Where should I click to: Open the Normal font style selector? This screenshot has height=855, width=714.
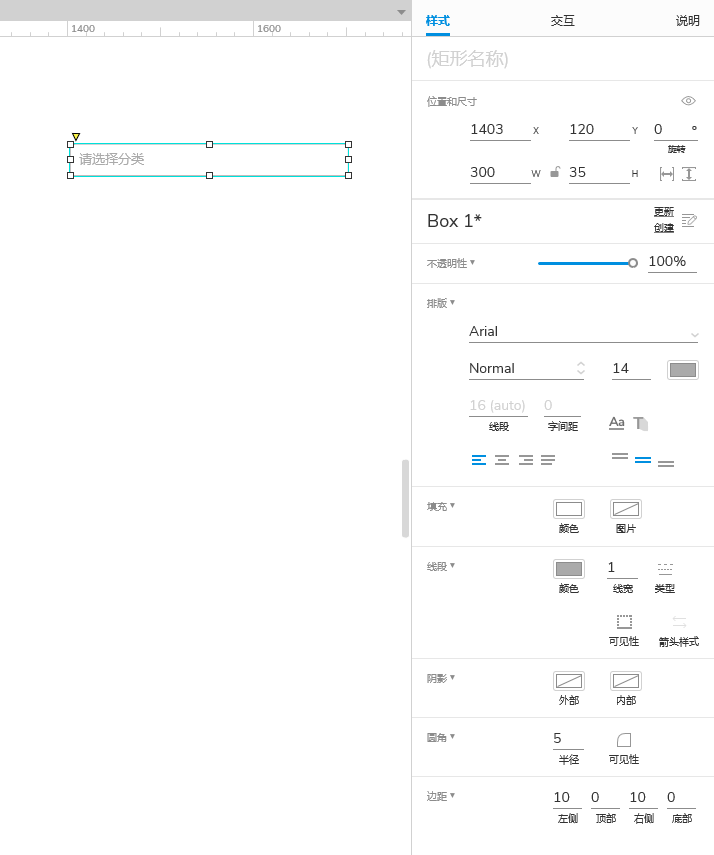(526, 369)
